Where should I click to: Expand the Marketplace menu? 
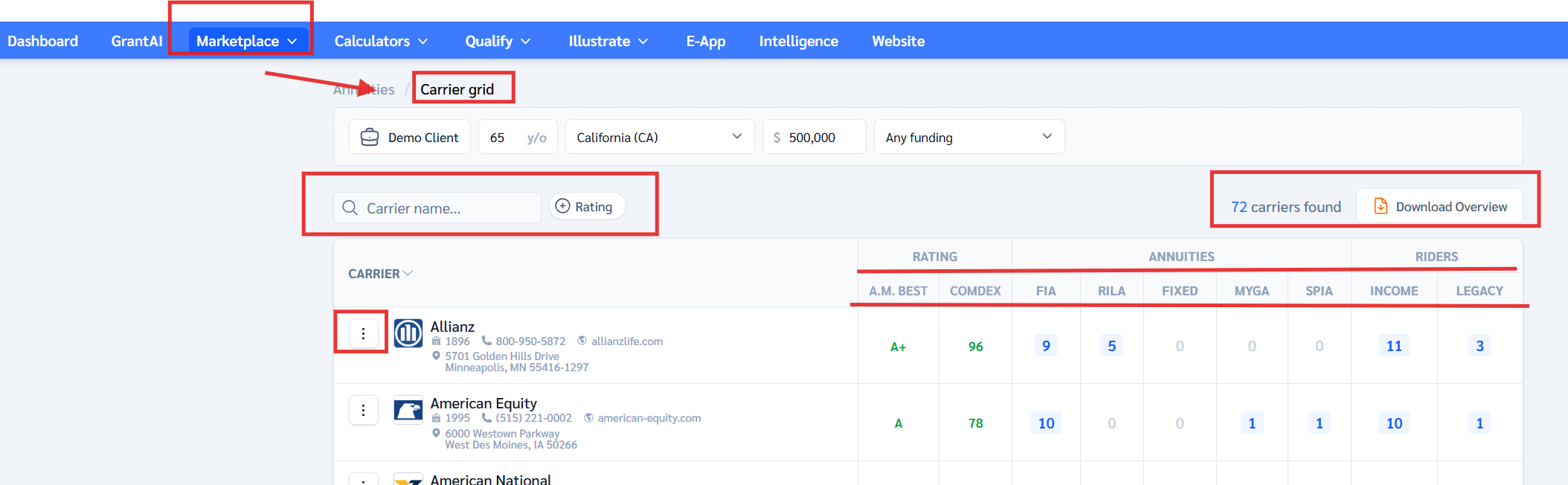pyautogui.click(x=248, y=41)
